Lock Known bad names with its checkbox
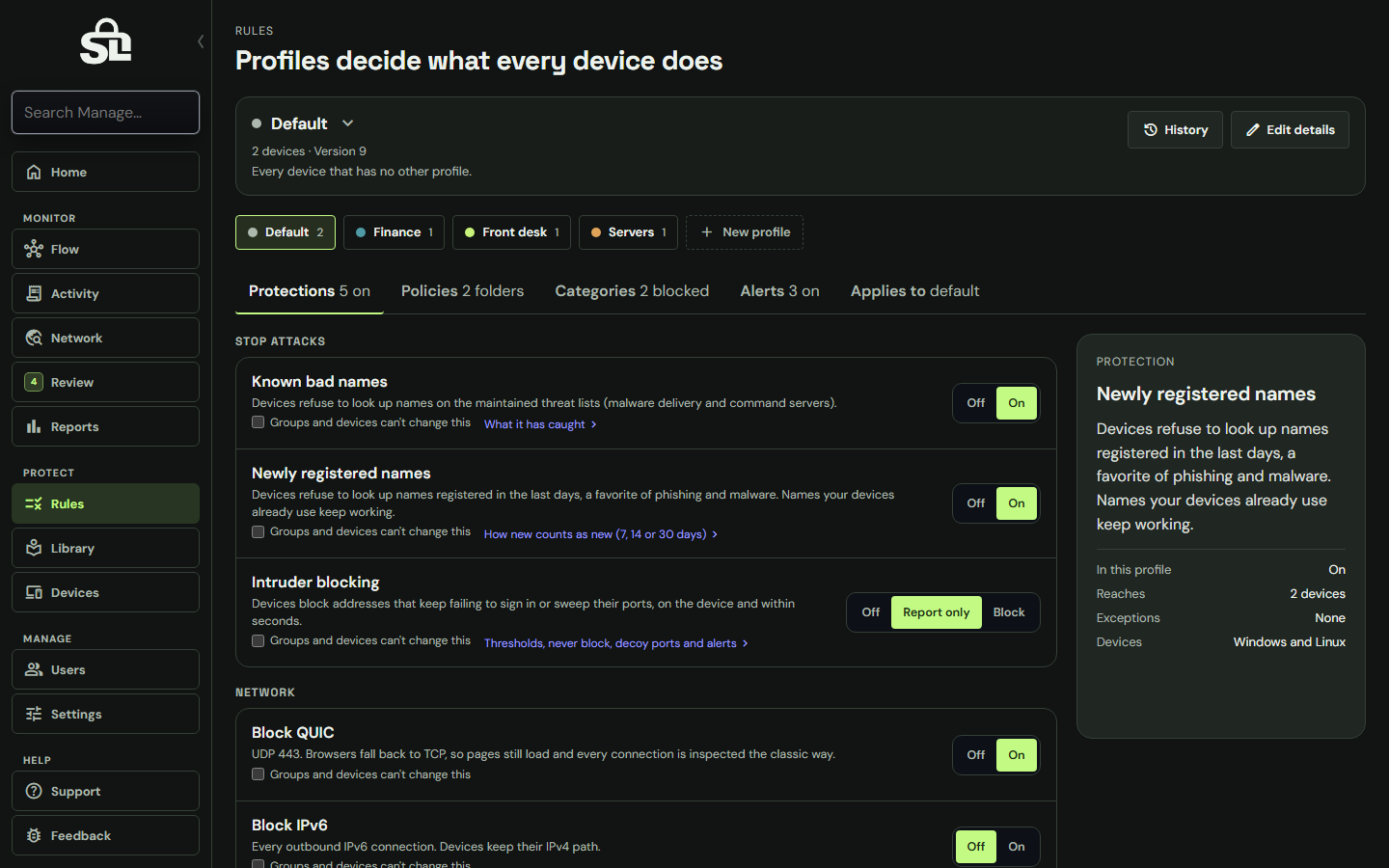Viewport: 1389px width, 868px height. click(x=258, y=422)
